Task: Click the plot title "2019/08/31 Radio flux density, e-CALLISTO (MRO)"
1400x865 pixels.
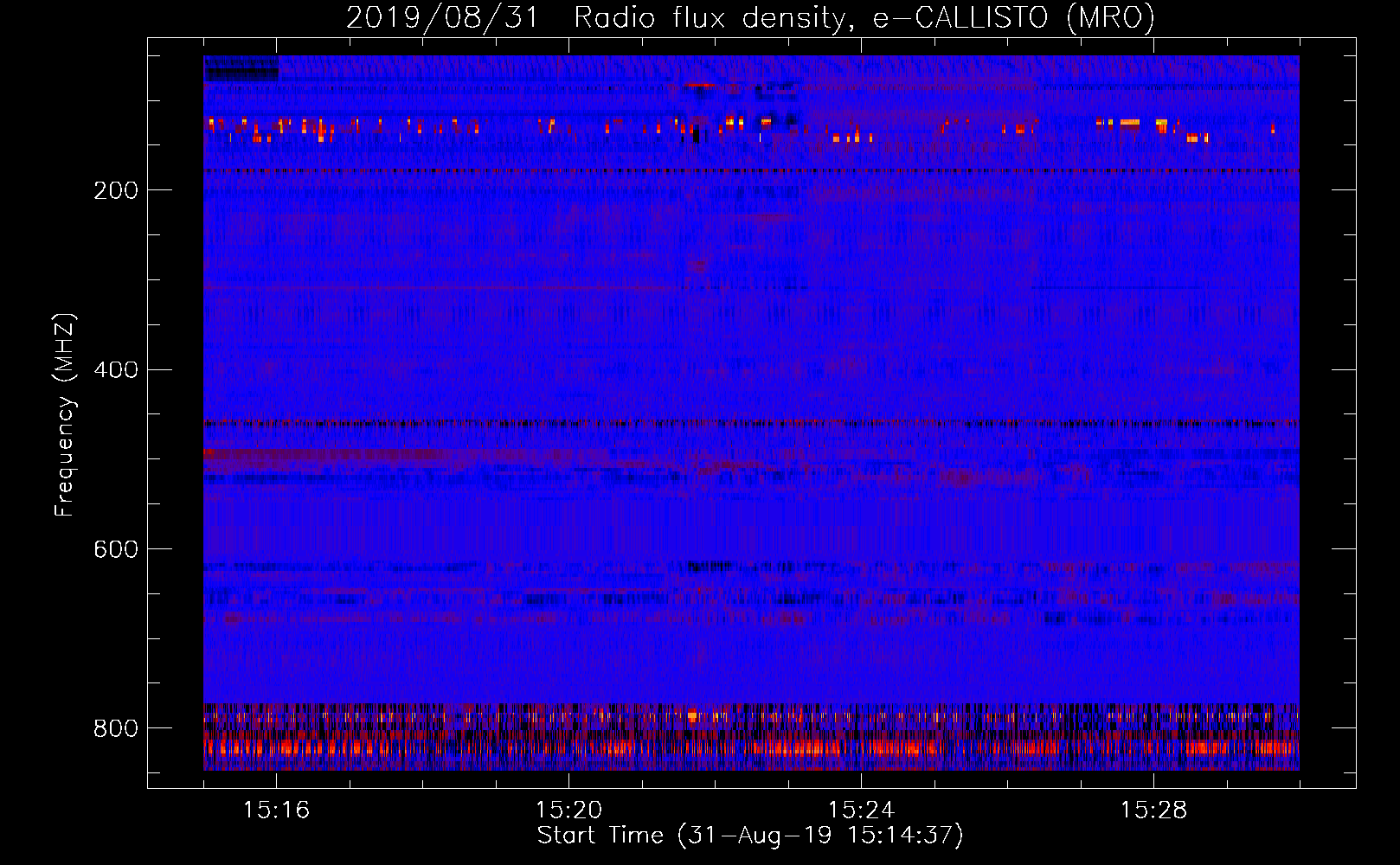Action: (x=750, y=17)
